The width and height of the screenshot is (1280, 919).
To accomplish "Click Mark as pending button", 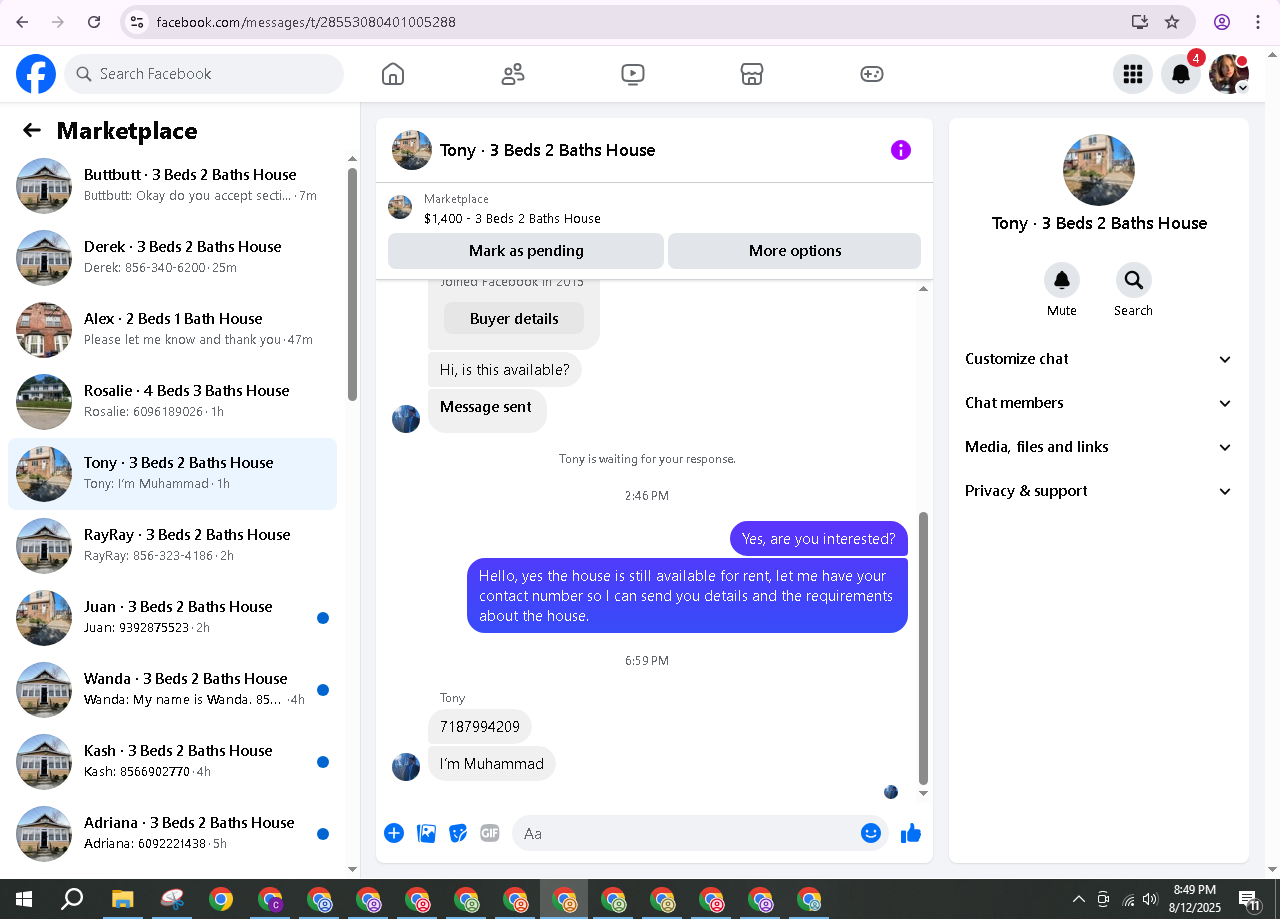I will (526, 251).
